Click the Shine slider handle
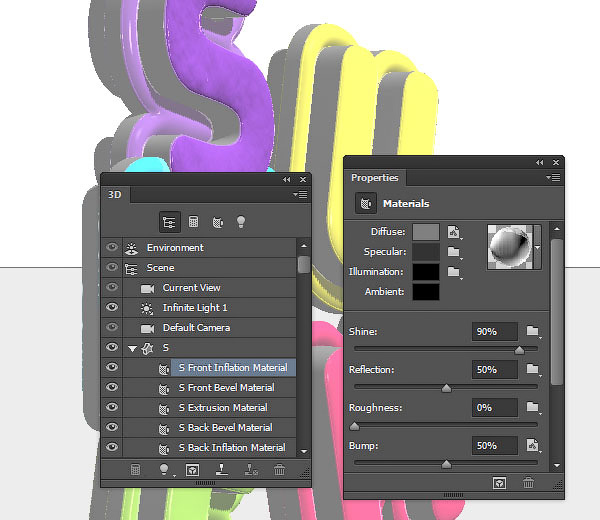600x520 pixels. click(519, 350)
